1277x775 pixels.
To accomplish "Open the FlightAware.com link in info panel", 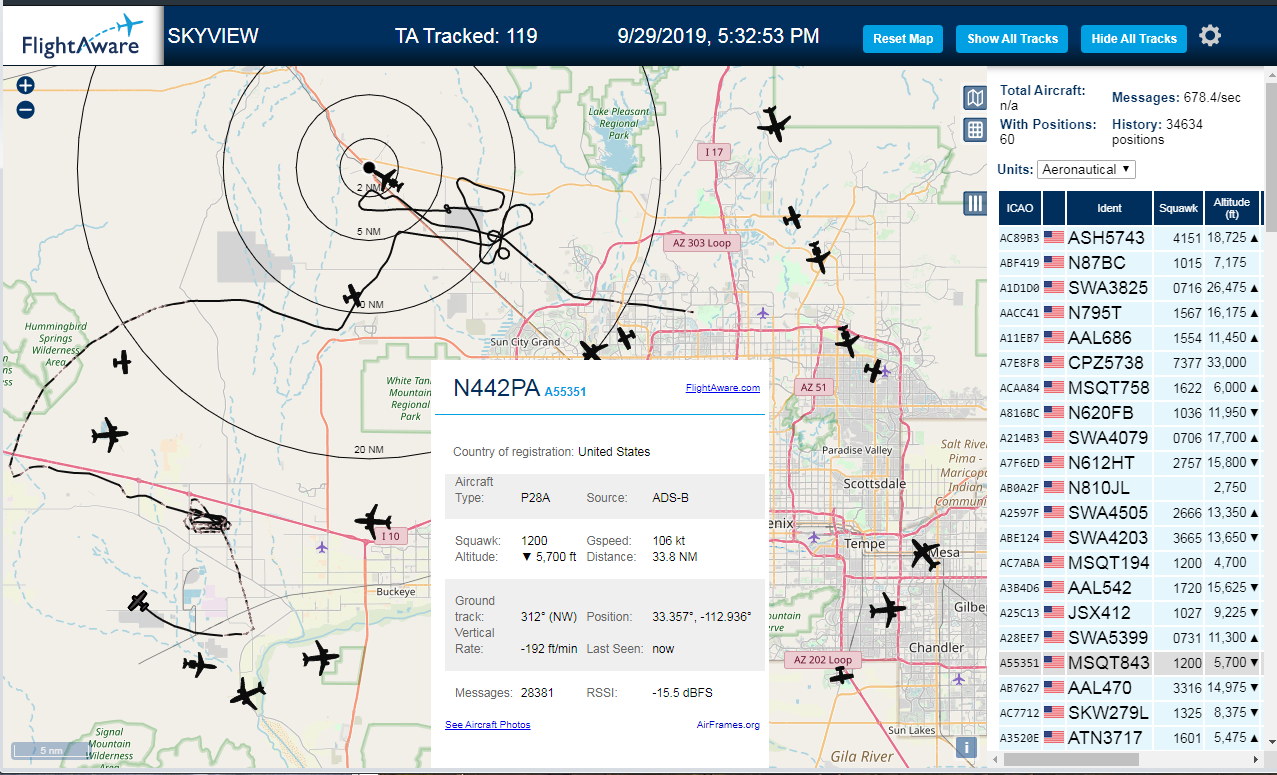I will click(722, 388).
